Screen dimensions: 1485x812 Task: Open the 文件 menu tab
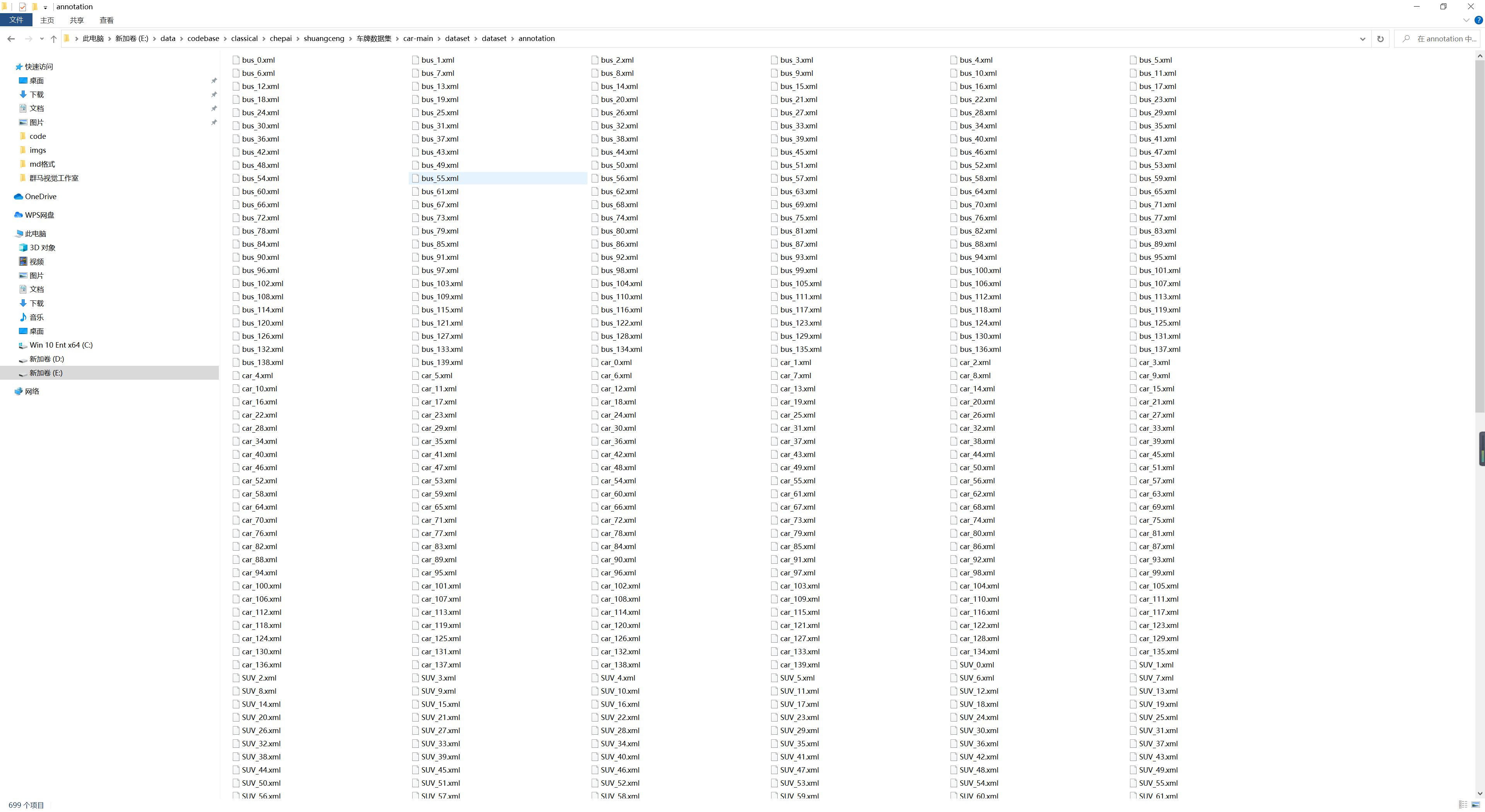point(16,20)
